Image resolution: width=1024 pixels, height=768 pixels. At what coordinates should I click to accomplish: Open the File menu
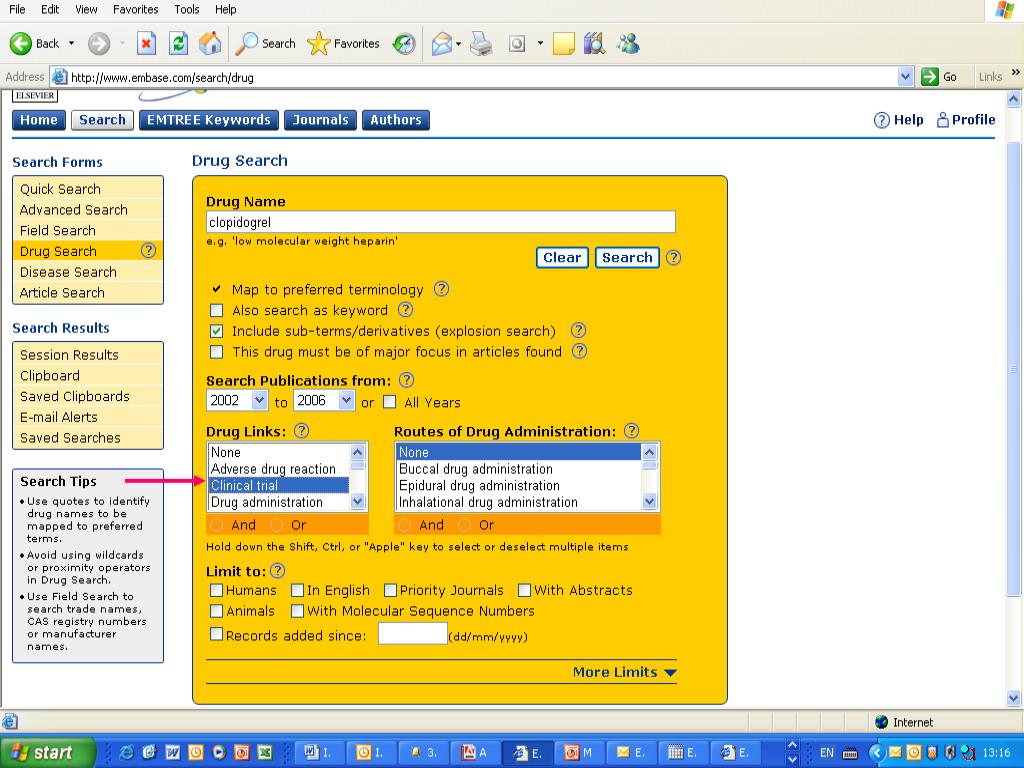coord(18,9)
